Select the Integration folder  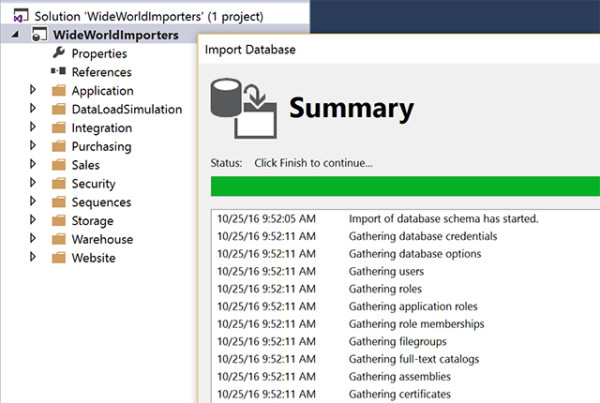pyautogui.click(x=101, y=128)
